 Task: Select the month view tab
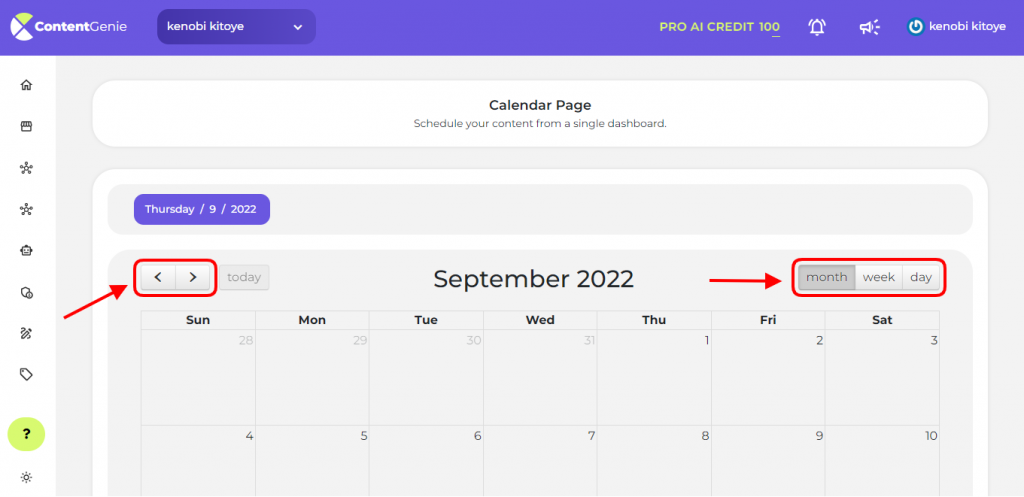827,278
